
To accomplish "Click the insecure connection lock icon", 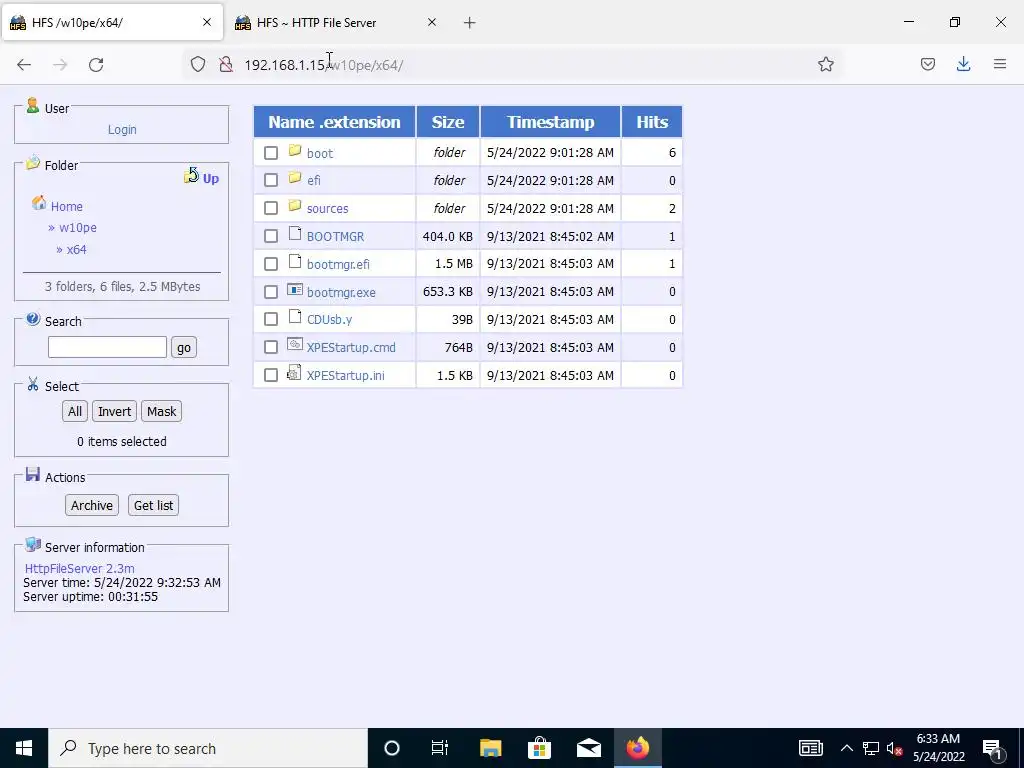I will tap(226, 64).
